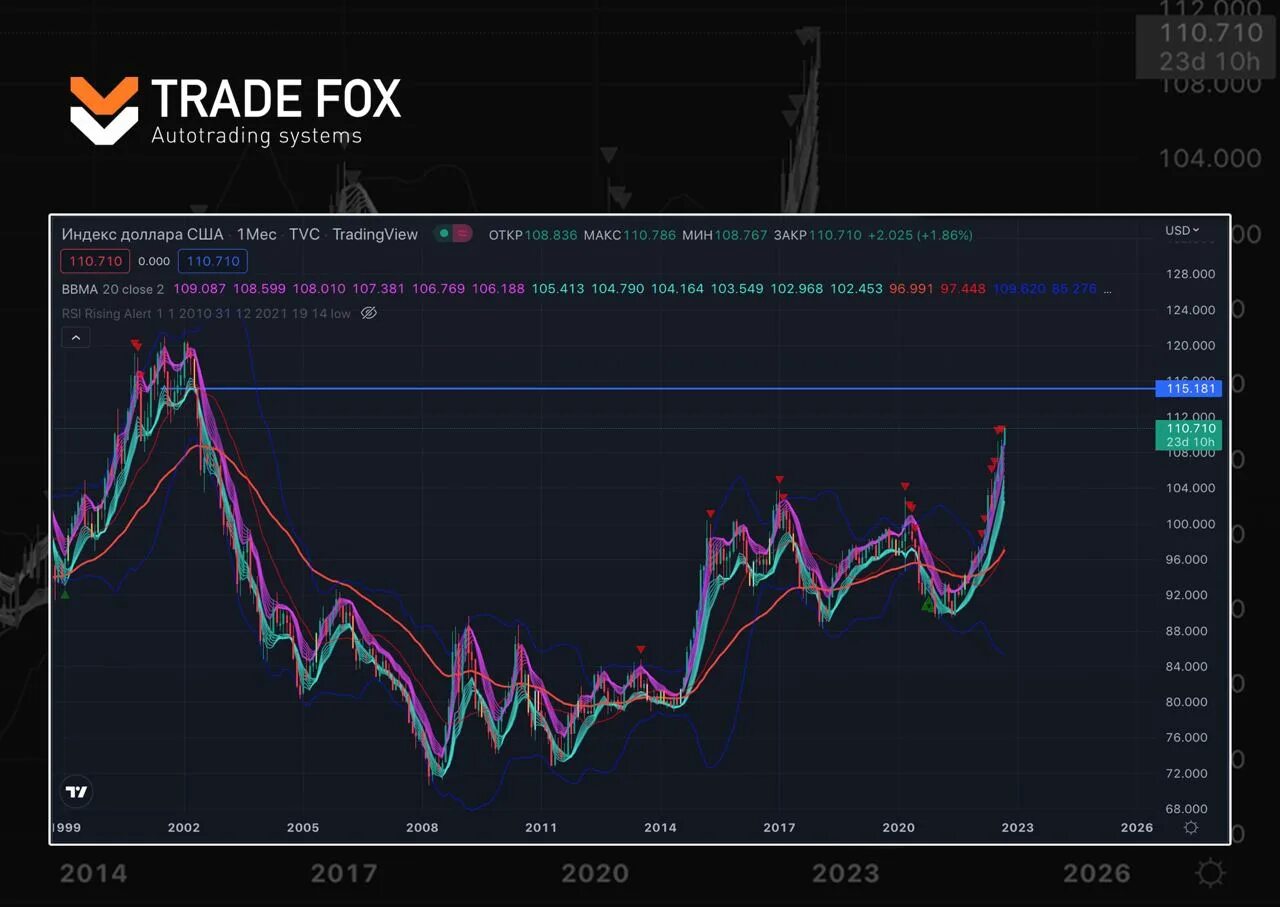
Task: Toggle the market status switch next to TradingView
Action: click(453, 234)
